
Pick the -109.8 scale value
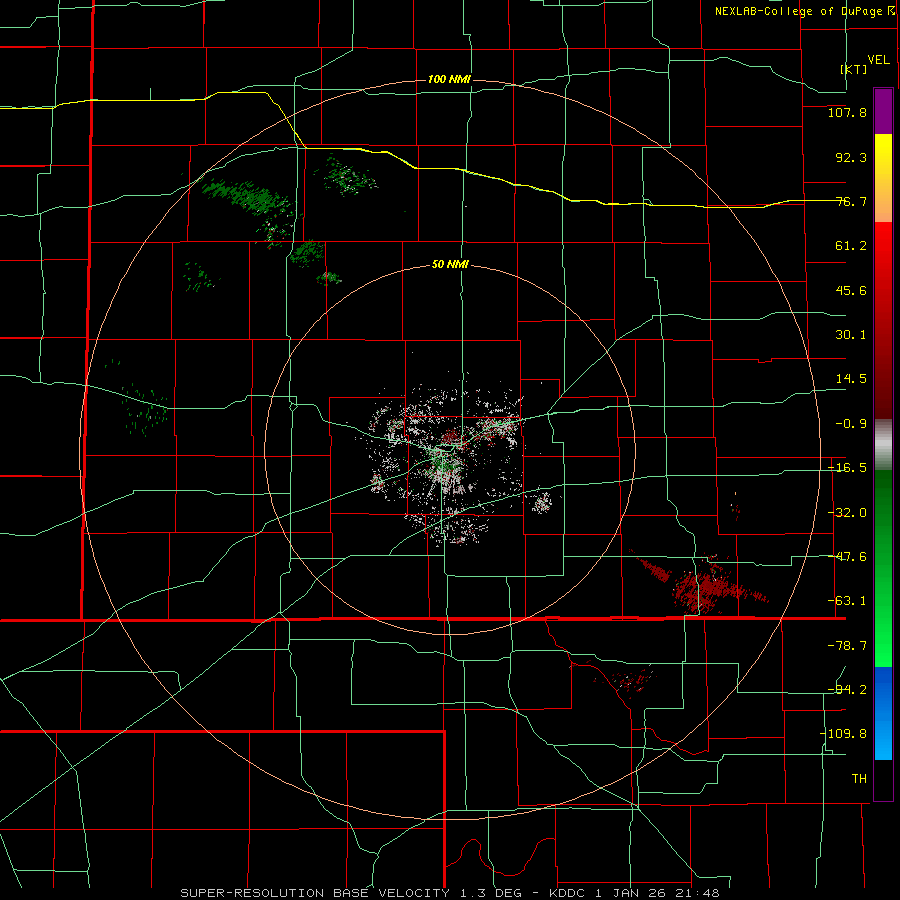[843, 734]
